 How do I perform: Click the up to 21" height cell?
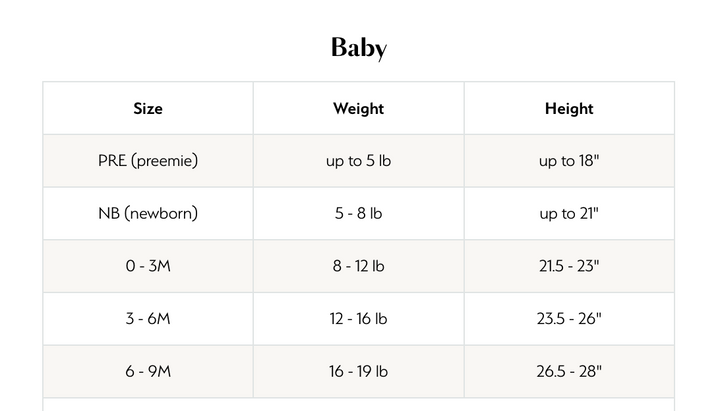click(x=569, y=214)
